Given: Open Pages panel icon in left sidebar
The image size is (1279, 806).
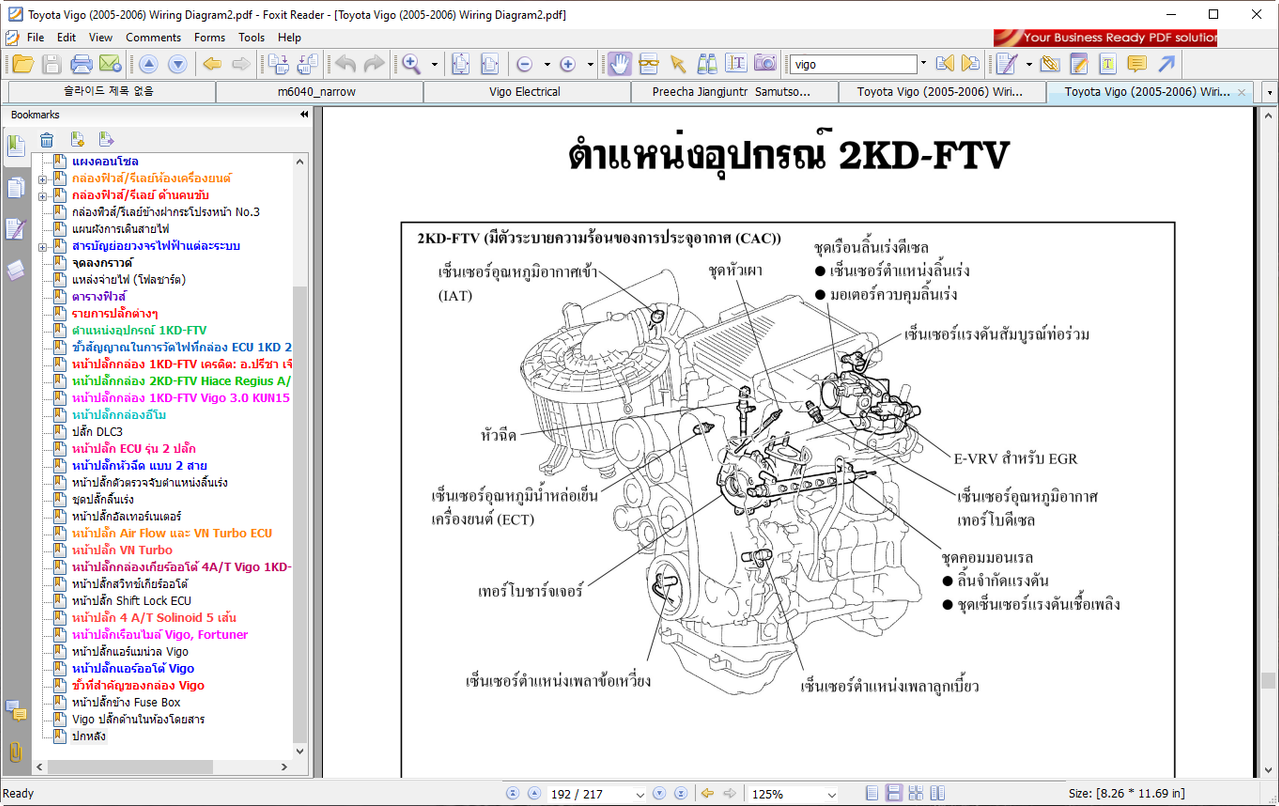Looking at the screenshot, I should pos(15,187).
